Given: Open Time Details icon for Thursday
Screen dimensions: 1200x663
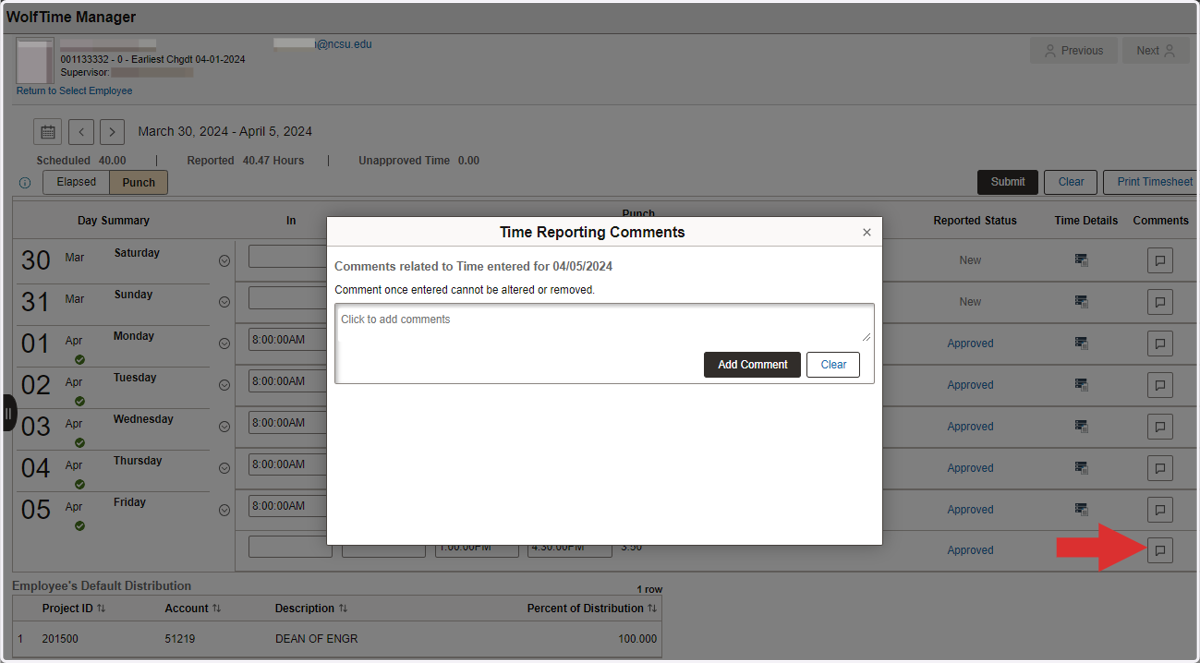Looking at the screenshot, I should [x=1082, y=468].
